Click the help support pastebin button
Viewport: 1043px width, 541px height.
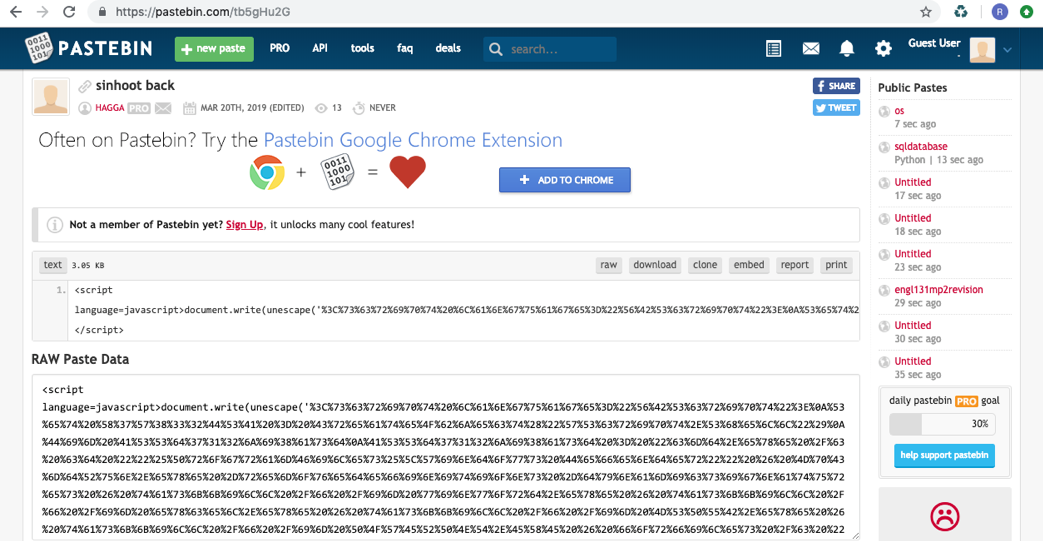coord(944,455)
